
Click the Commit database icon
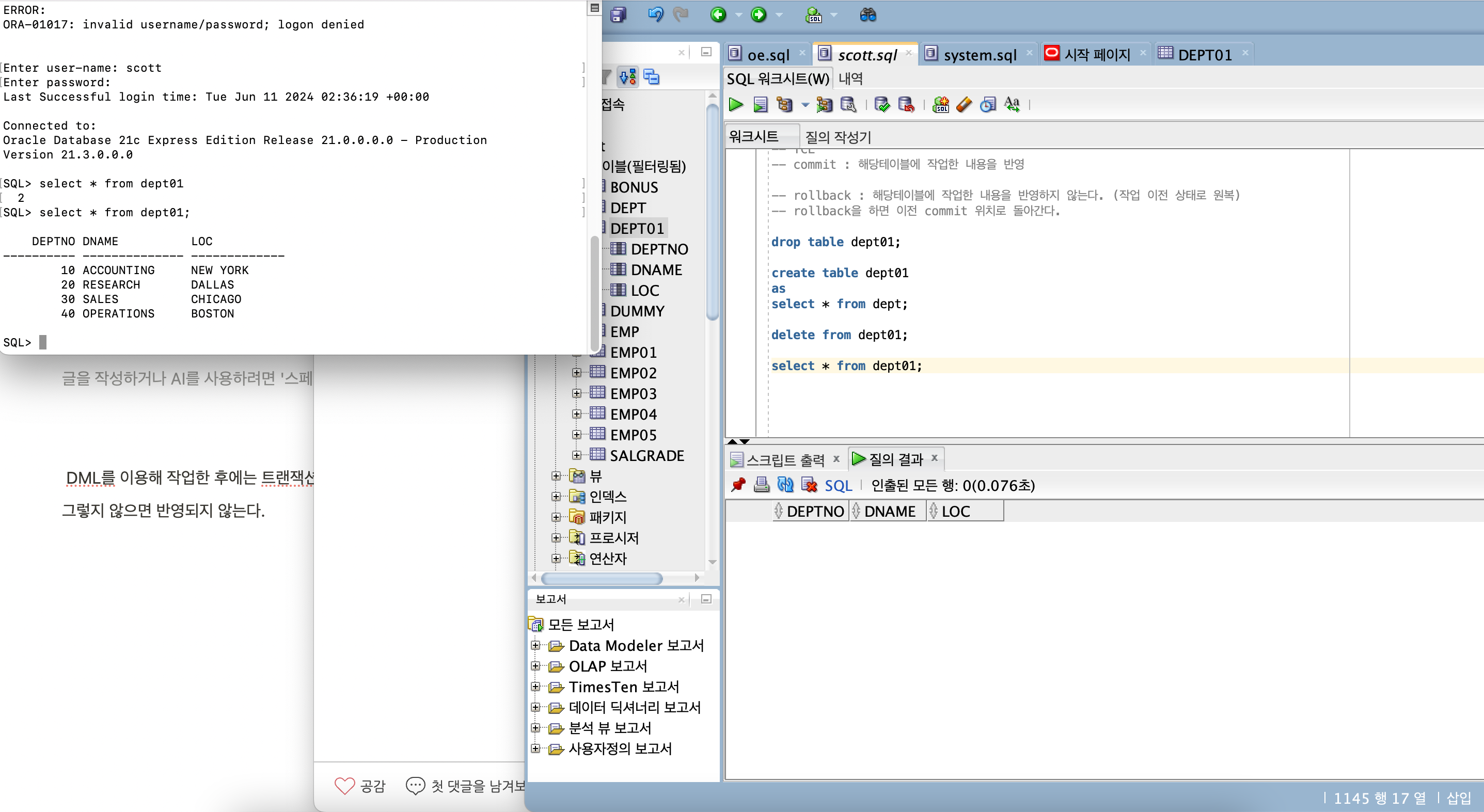point(881,105)
